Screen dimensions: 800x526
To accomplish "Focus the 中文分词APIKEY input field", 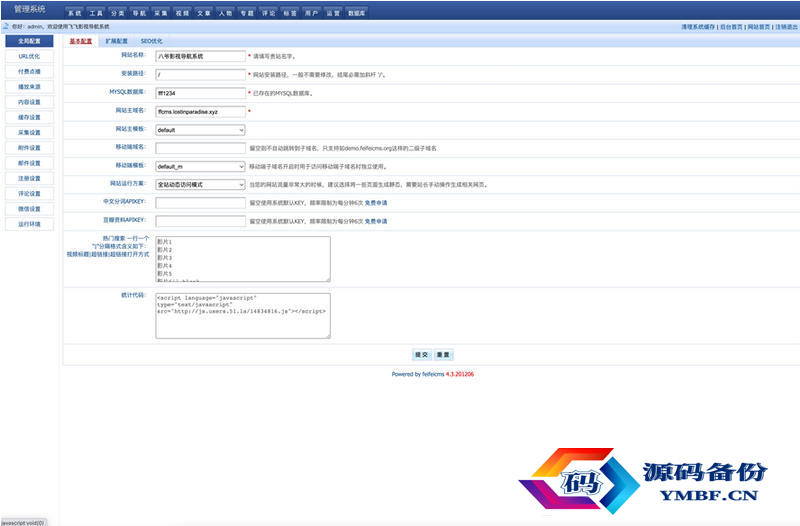I will [201, 203].
